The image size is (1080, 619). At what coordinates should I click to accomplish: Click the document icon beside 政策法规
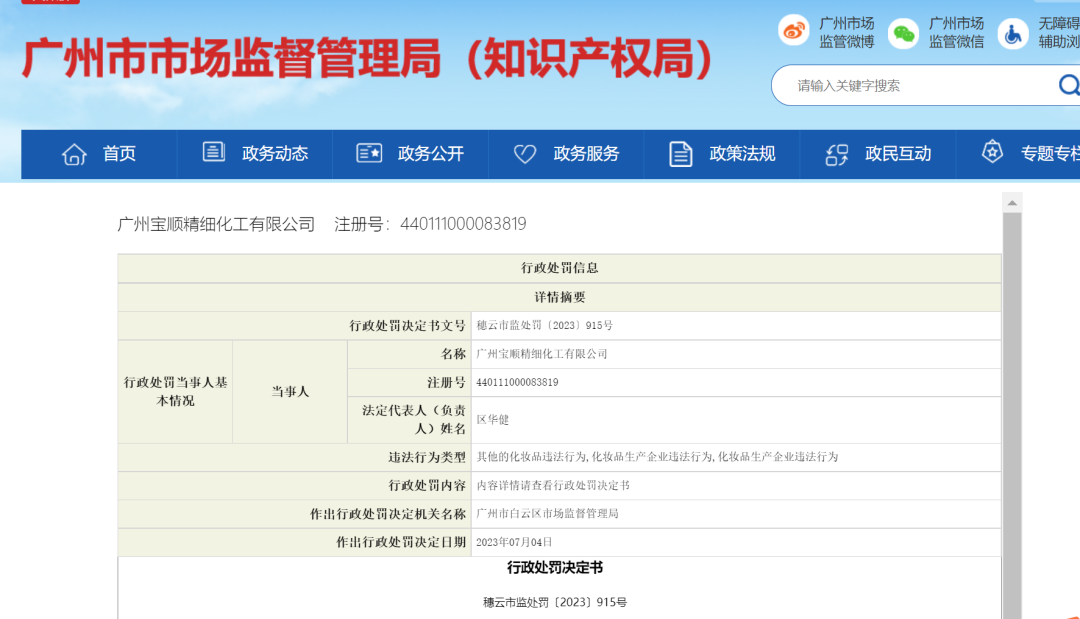point(681,154)
